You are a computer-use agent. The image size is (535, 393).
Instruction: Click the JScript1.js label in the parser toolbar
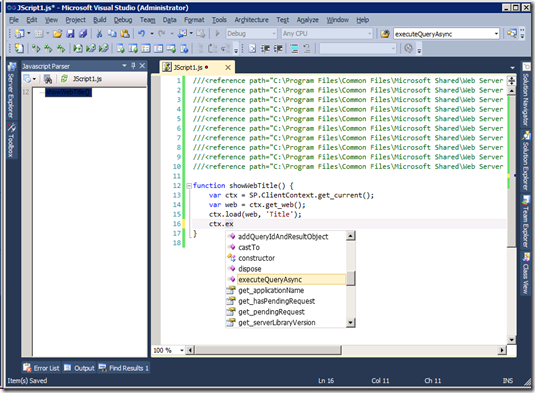tap(87, 79)
